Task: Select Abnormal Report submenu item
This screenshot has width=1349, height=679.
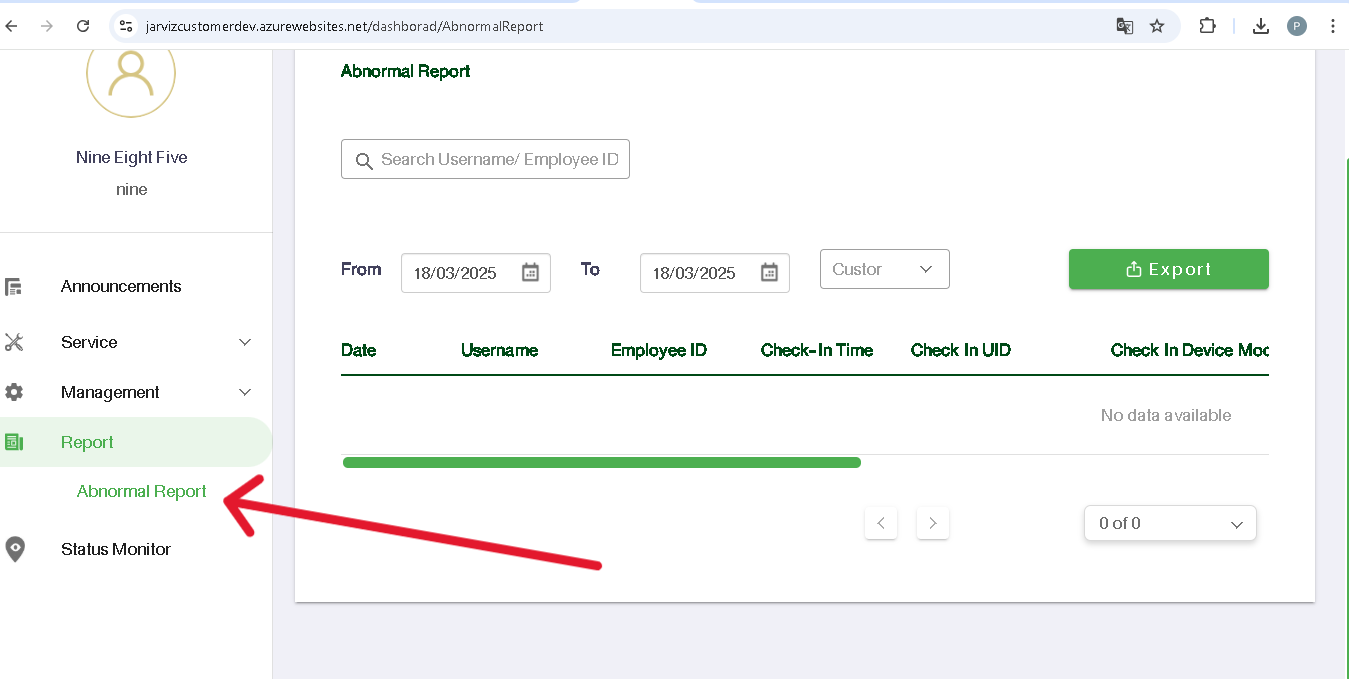Action: (x=142, y=491)
